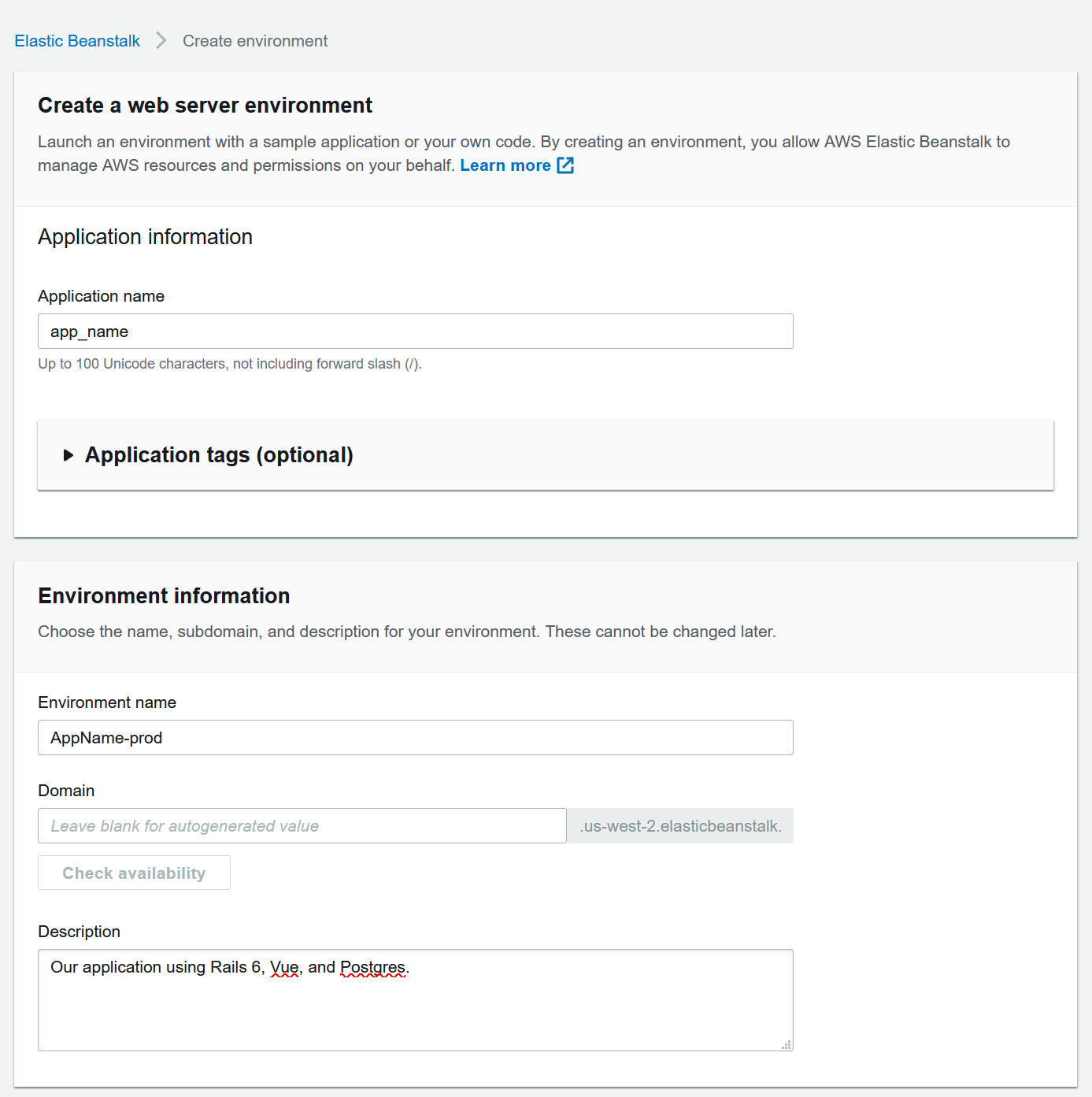Click the Domain subdomain input field
Image resolution: width=1092 pixels, height=1097 pixels.
tap(302, 826)
